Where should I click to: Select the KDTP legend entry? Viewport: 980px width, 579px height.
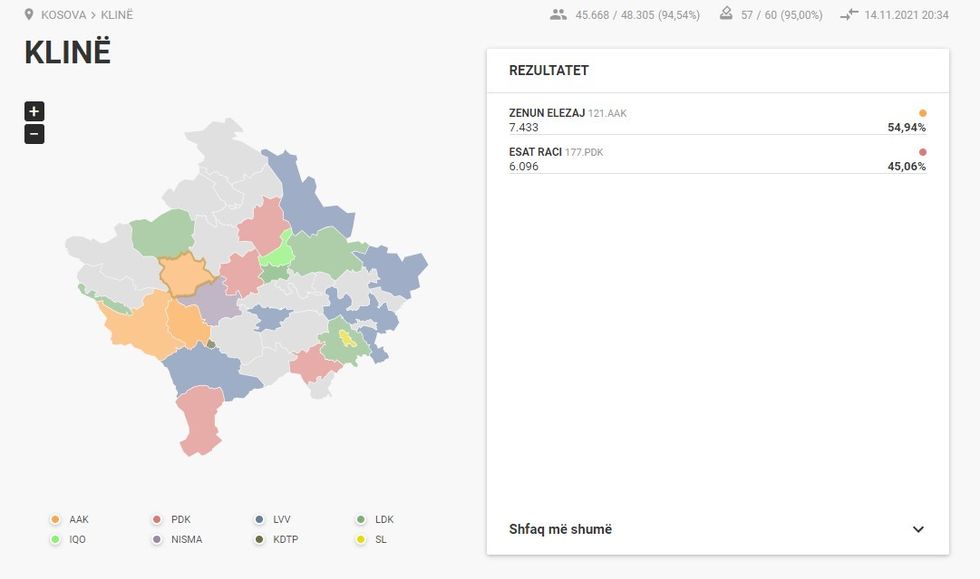[277, 540]
